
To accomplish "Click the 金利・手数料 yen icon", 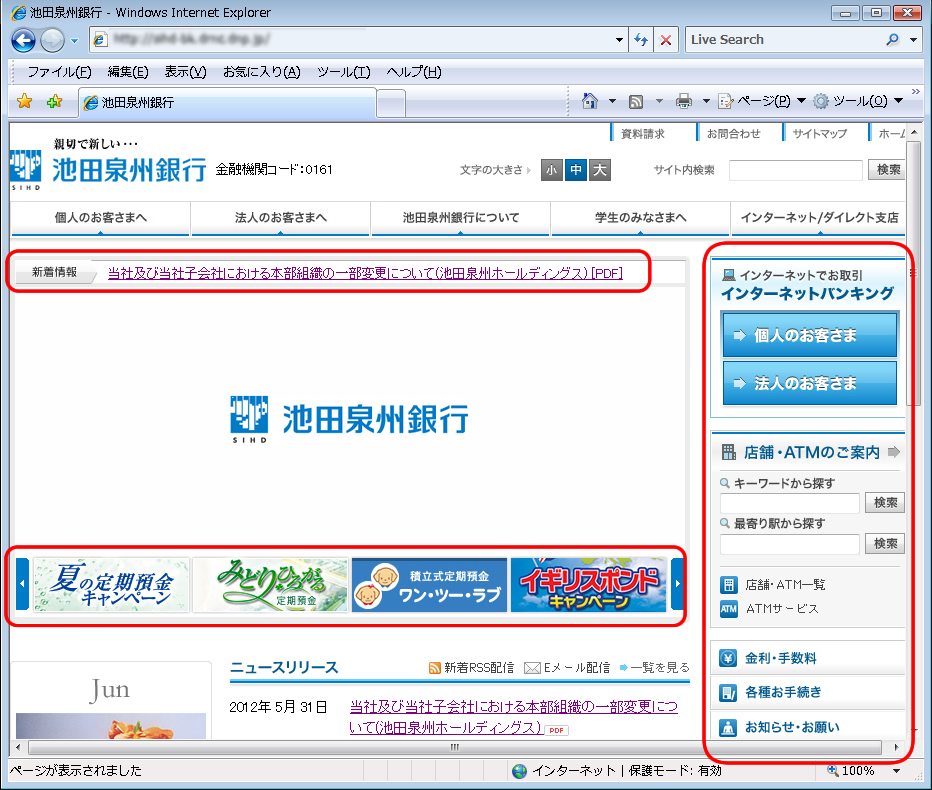I will pos(728,658).
